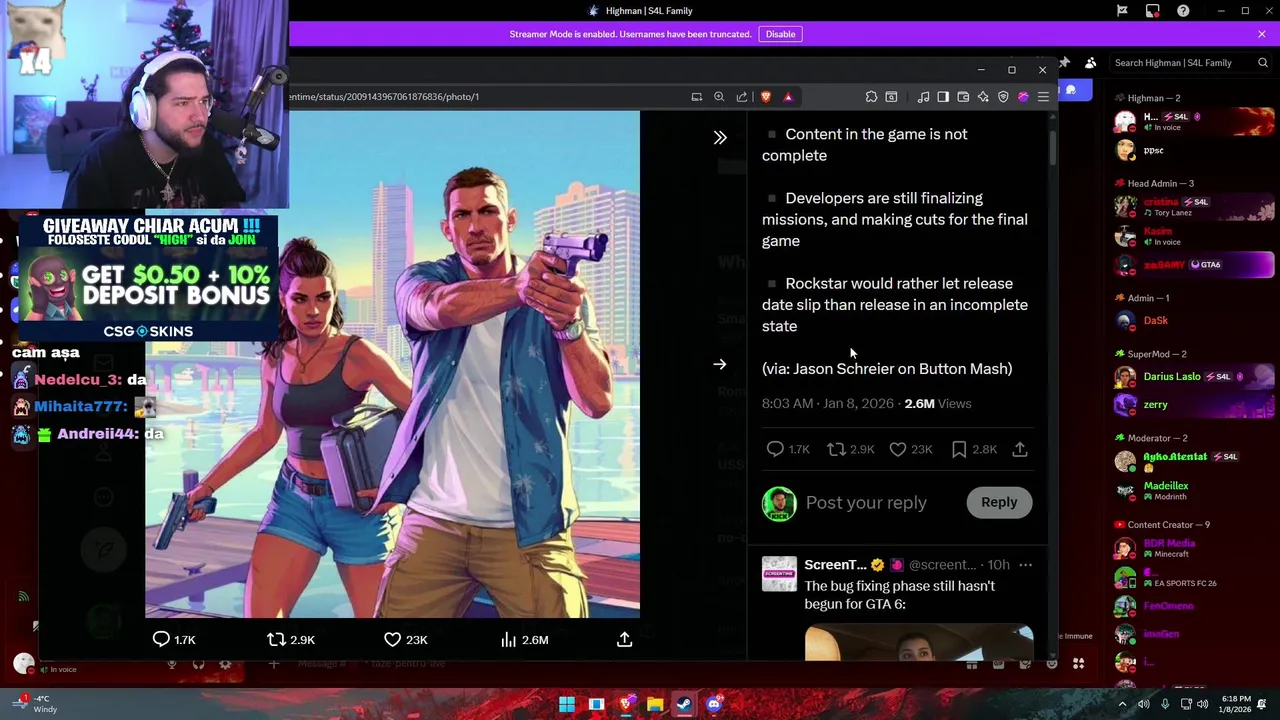The height and width of the screenshot is (720, 1280).
Task: Dismiss the Streamer Mode banner
Action: coord(1262,34)
